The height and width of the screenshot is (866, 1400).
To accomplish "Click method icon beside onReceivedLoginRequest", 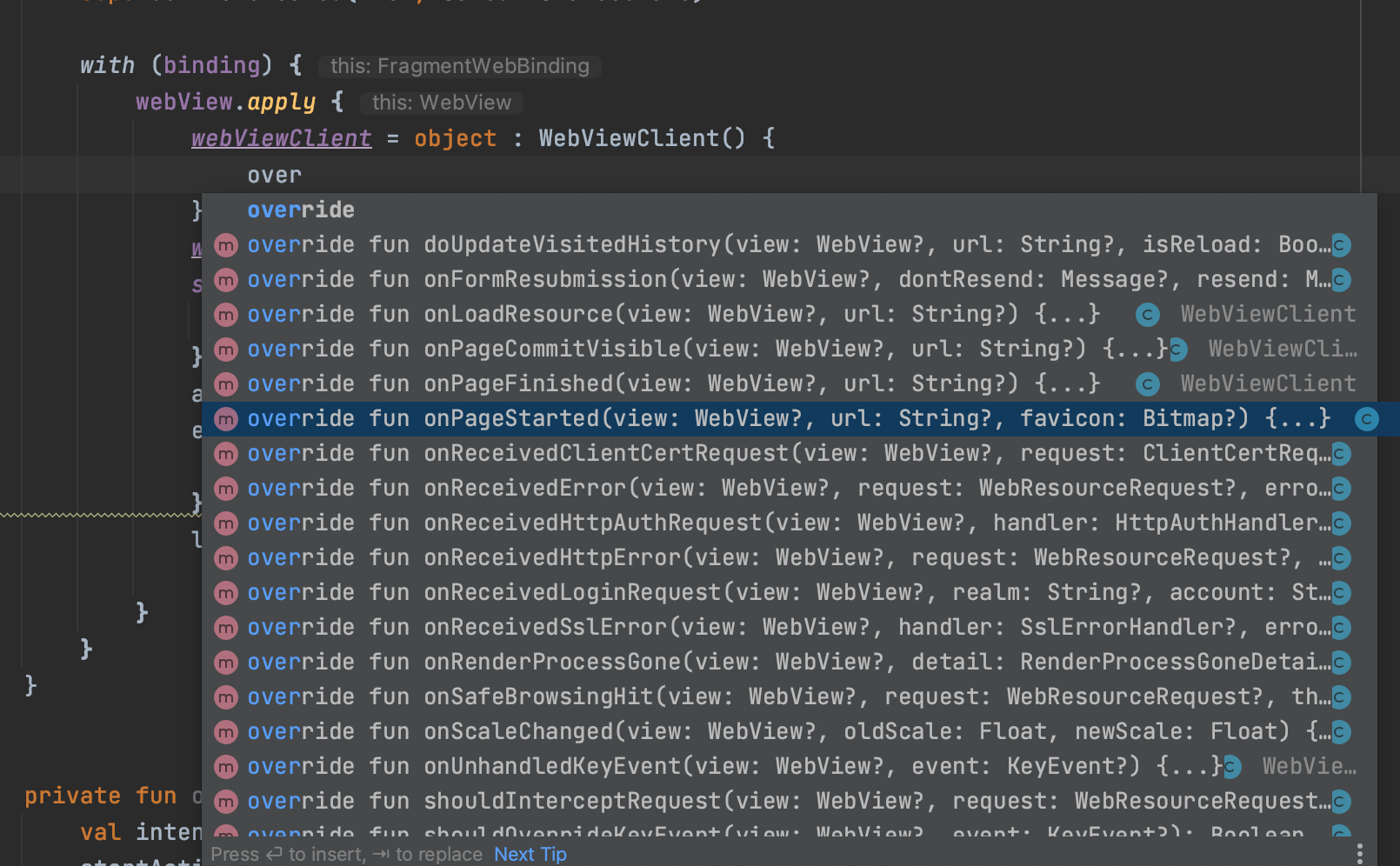I will (x=226, y=593).
